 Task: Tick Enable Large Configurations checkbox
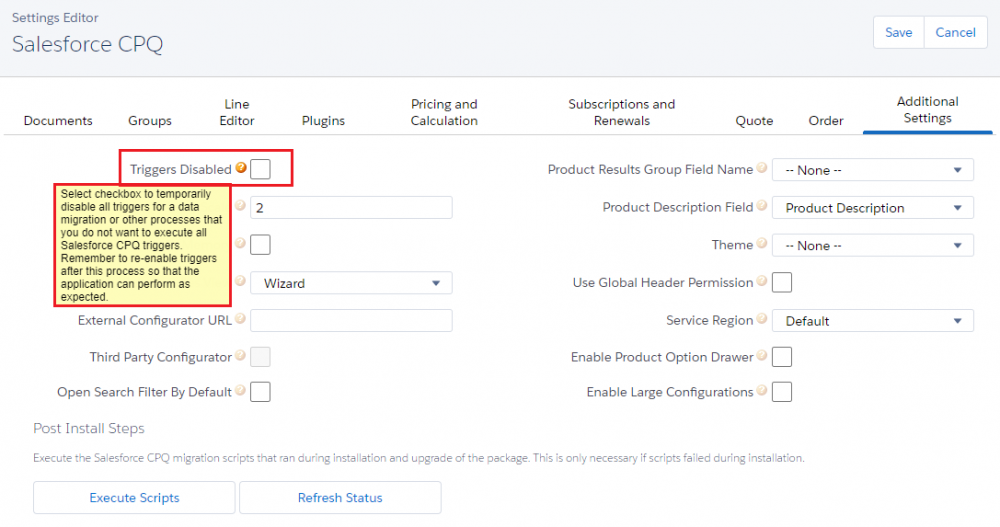tap(782, 392)
